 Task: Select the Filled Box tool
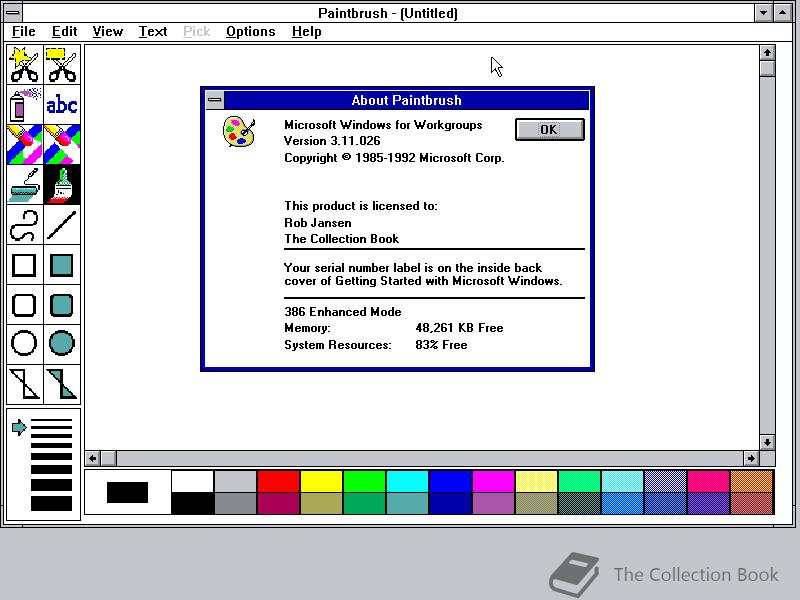[62, 265]
